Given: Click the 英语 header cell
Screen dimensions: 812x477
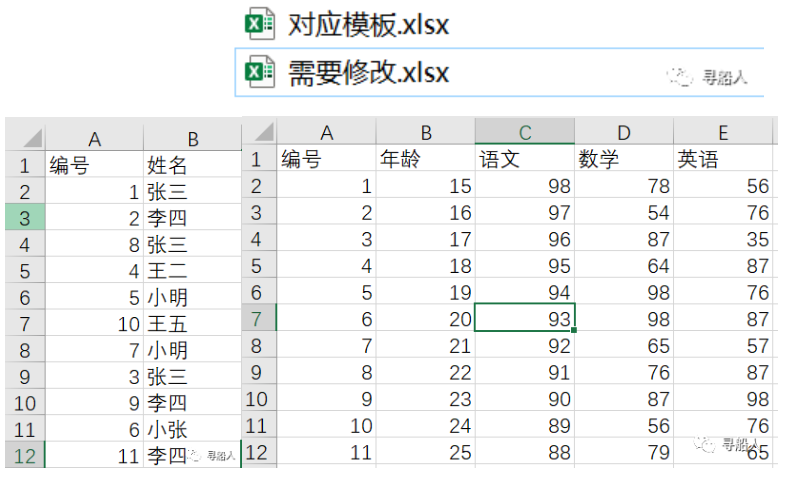Looking at the screenshot, I should [723, 158].
